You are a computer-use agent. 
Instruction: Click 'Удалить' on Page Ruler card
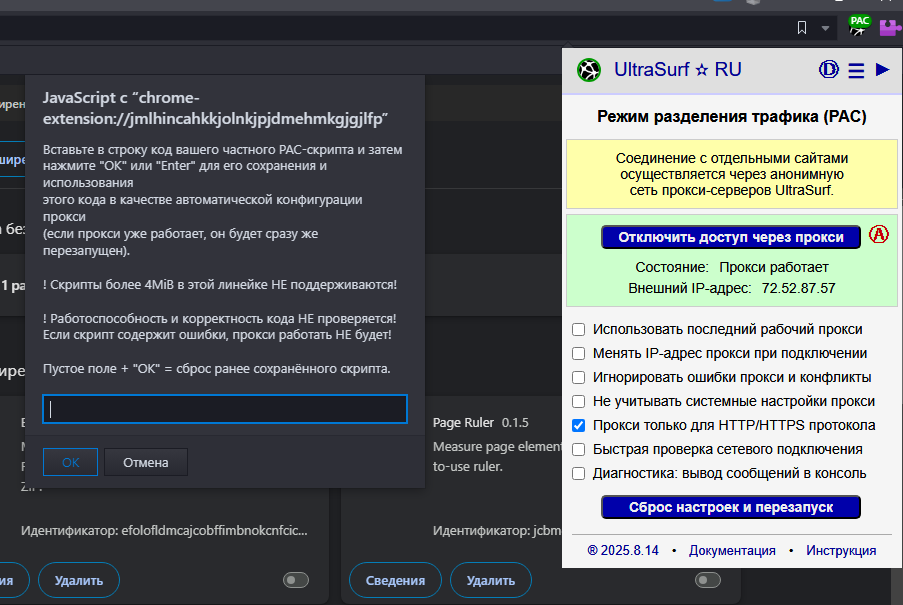click(491, 580)
